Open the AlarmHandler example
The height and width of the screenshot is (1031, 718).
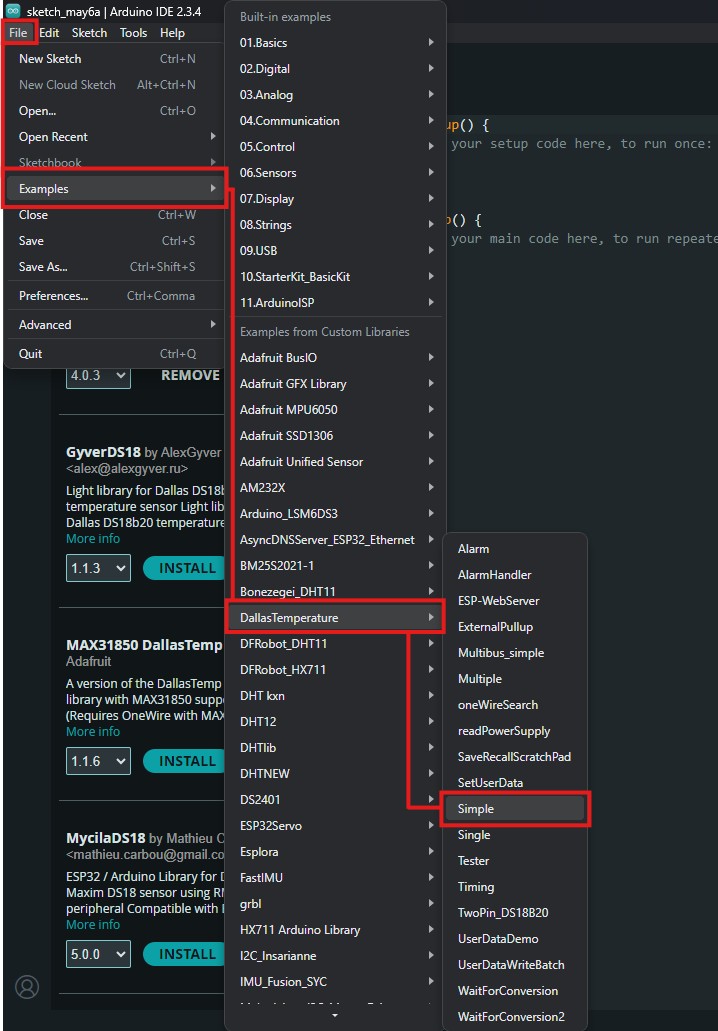click(515, 575)
